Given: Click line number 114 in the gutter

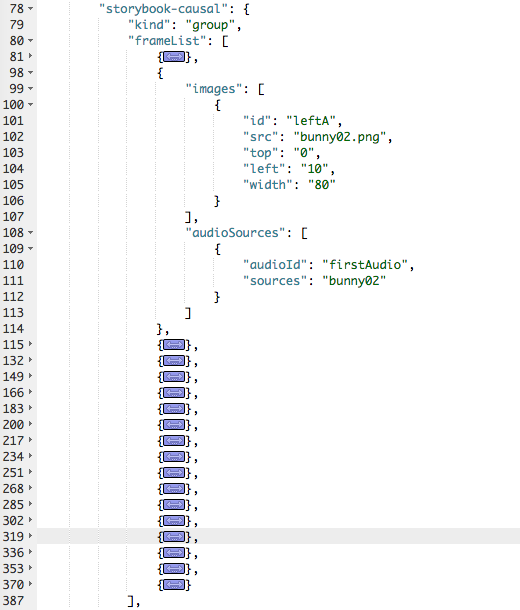Looking at the screenshot, I should point(13,329).
